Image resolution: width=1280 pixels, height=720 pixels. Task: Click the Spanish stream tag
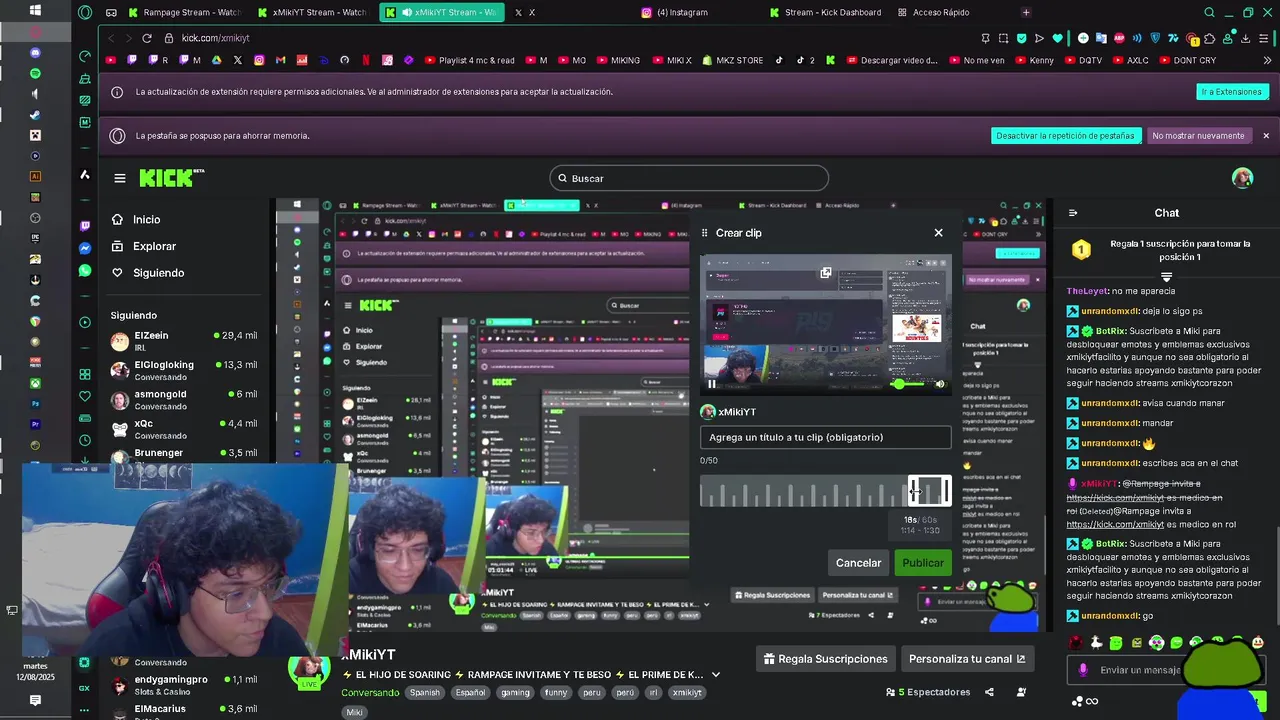pyautogui.click(x=424, y=692)
